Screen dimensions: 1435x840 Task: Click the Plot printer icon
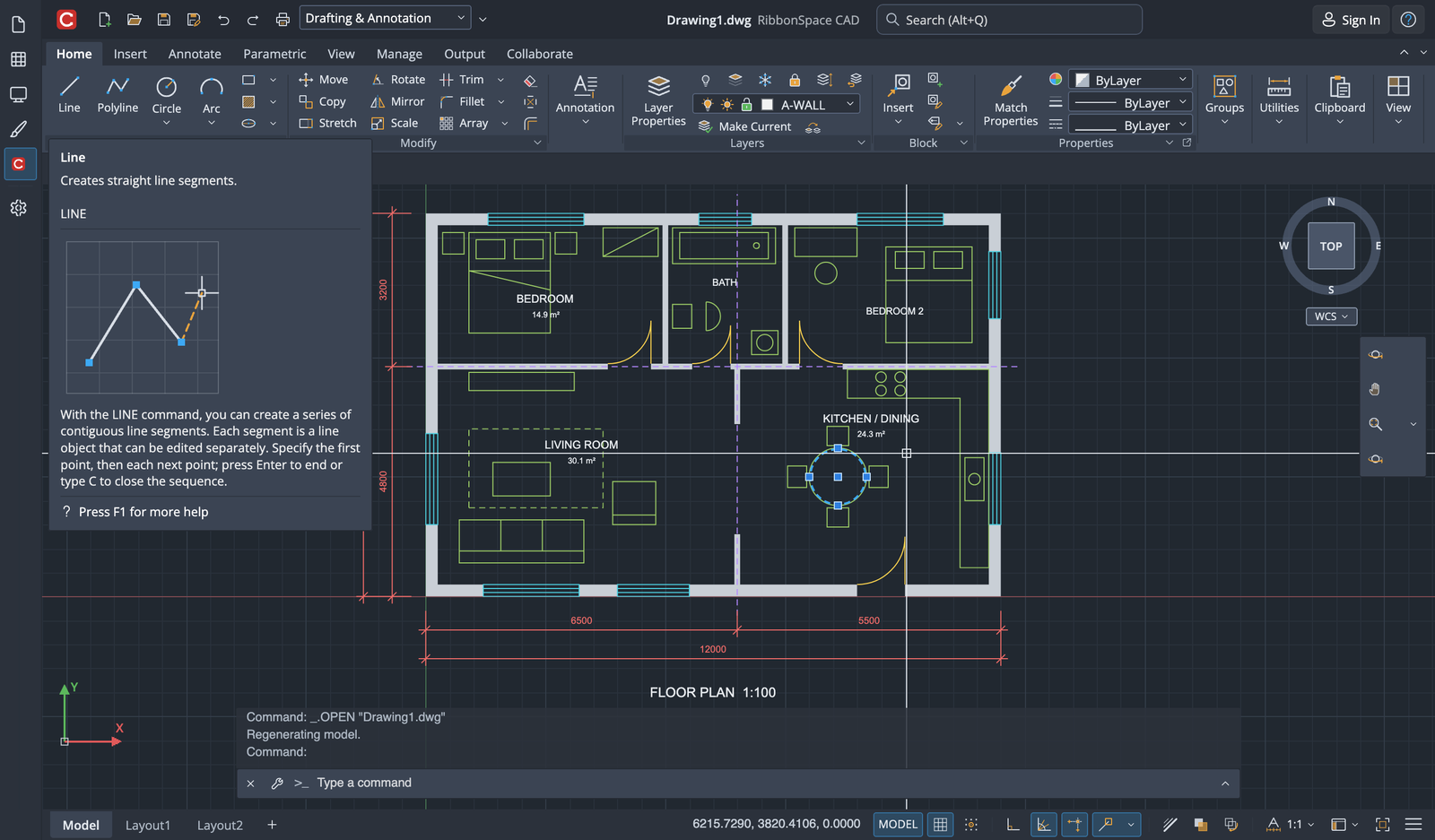283,19
